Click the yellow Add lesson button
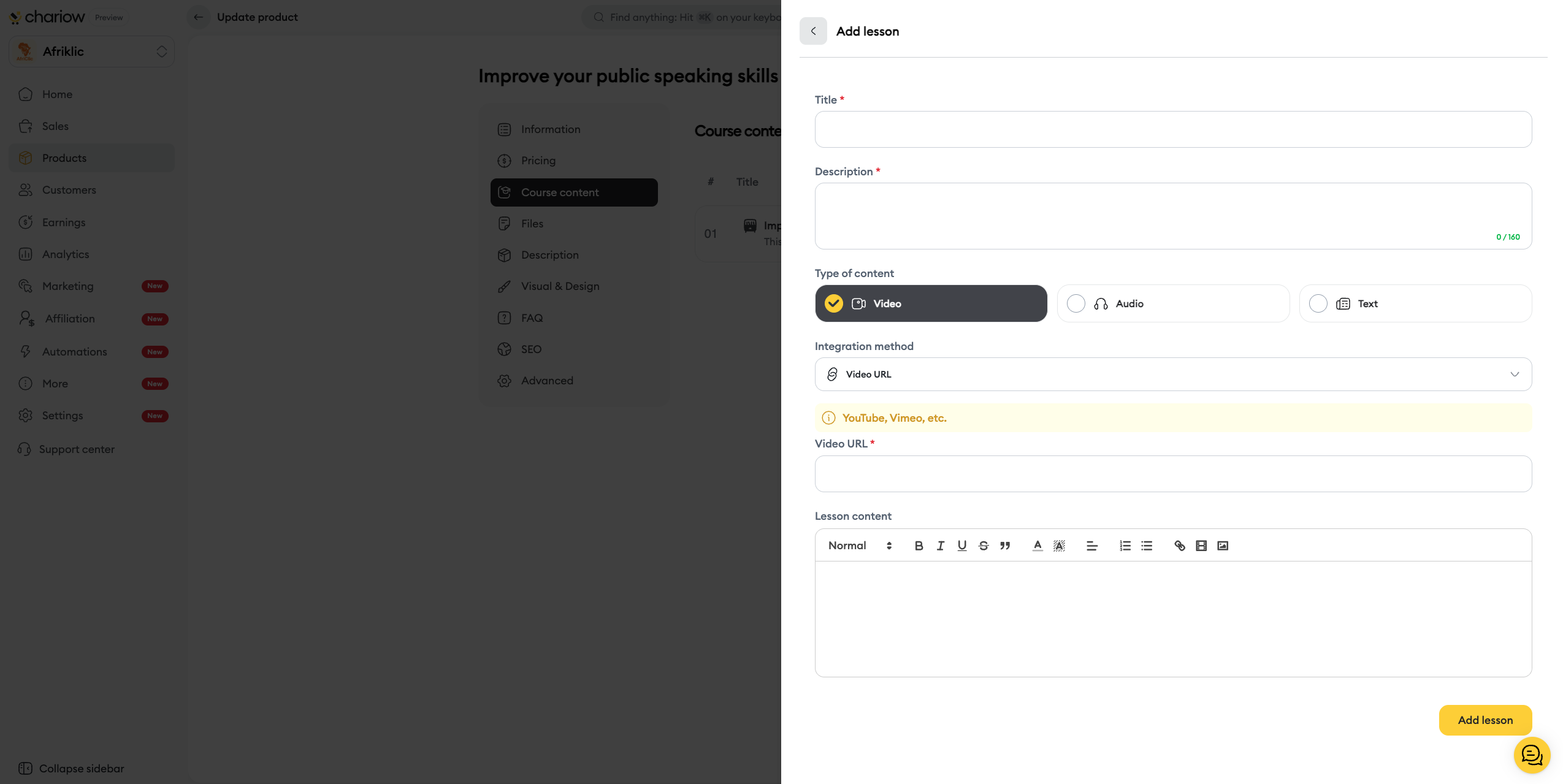Viewport: 1563px width, 784px height. [1485, 720]
